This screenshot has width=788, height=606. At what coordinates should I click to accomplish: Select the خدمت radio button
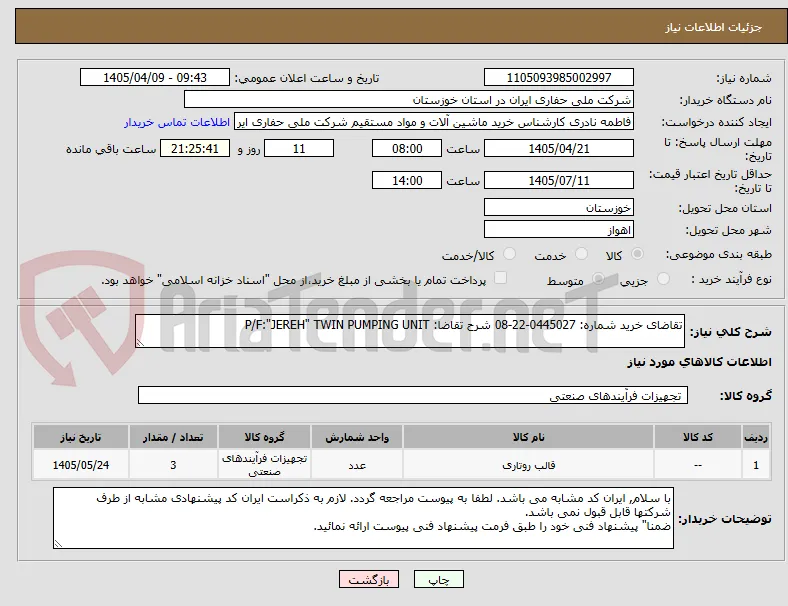point(581,254)
